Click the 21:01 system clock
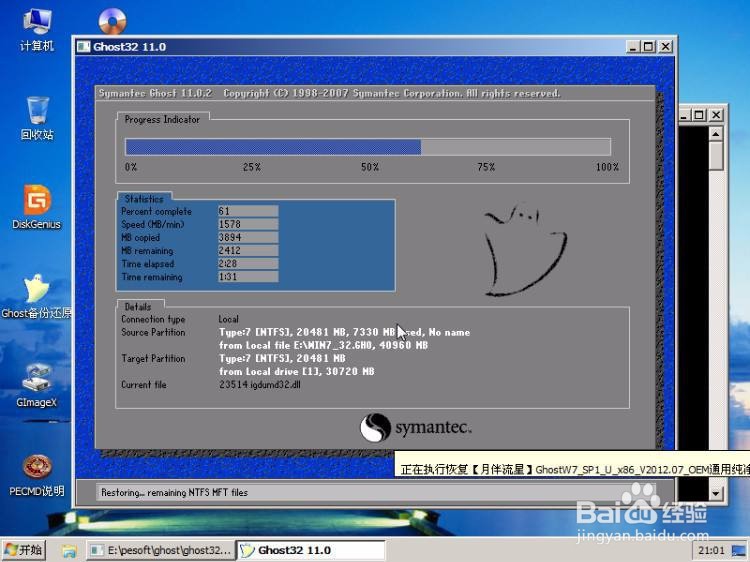 coord(711,550)
